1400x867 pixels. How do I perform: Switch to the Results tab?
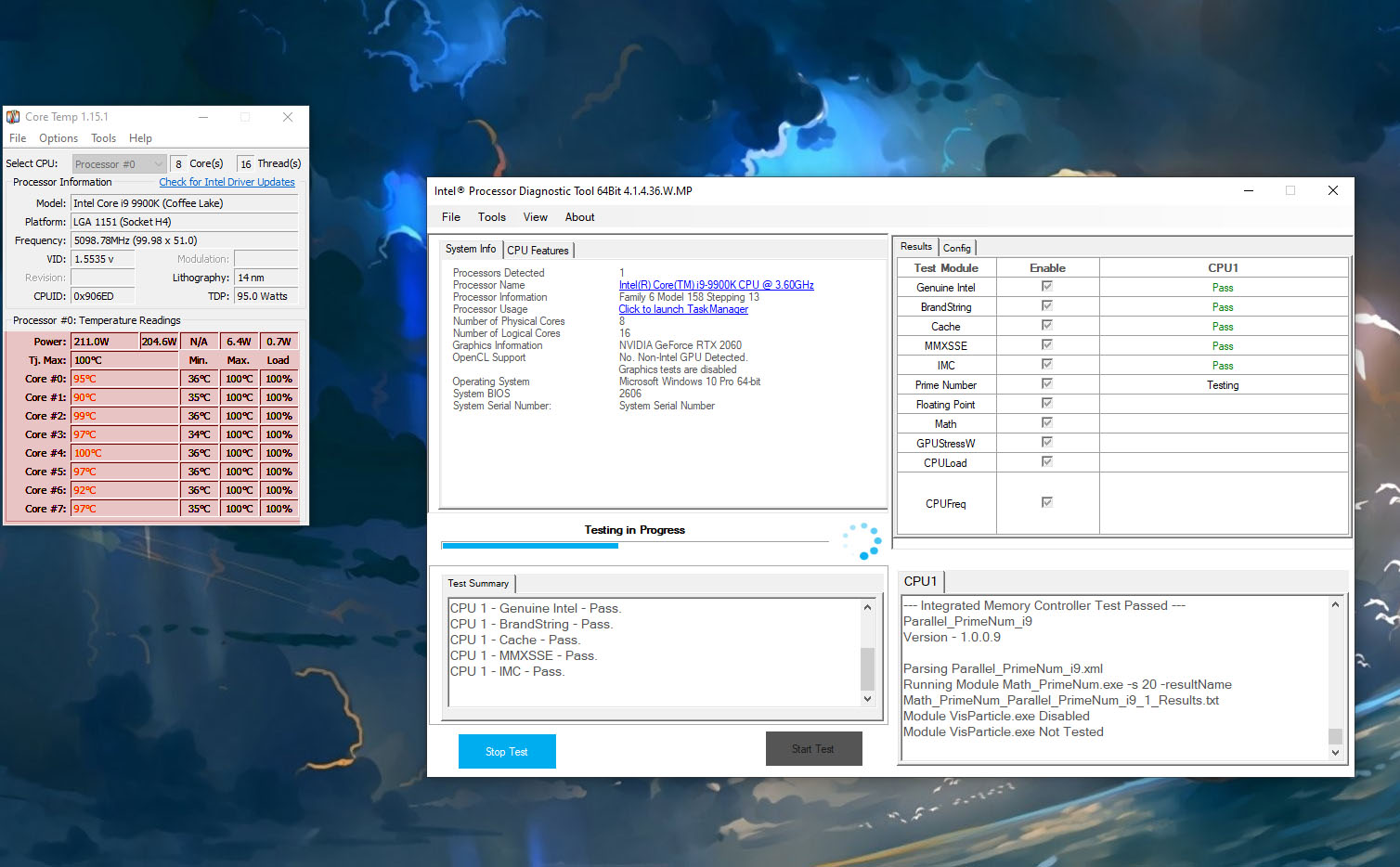916,246
